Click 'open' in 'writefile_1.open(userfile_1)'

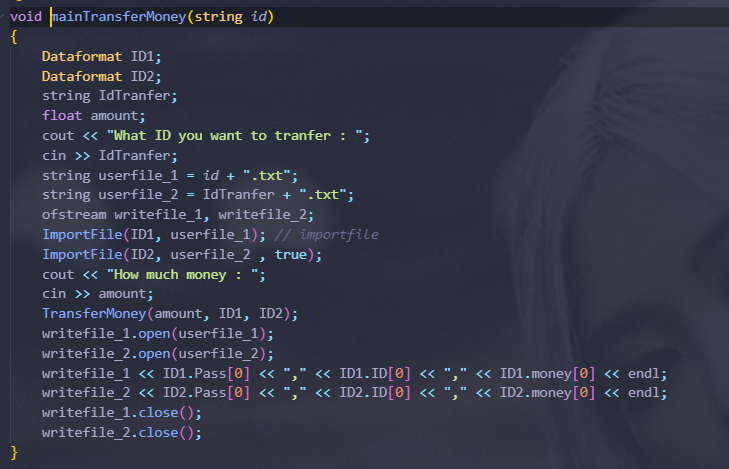154,334
